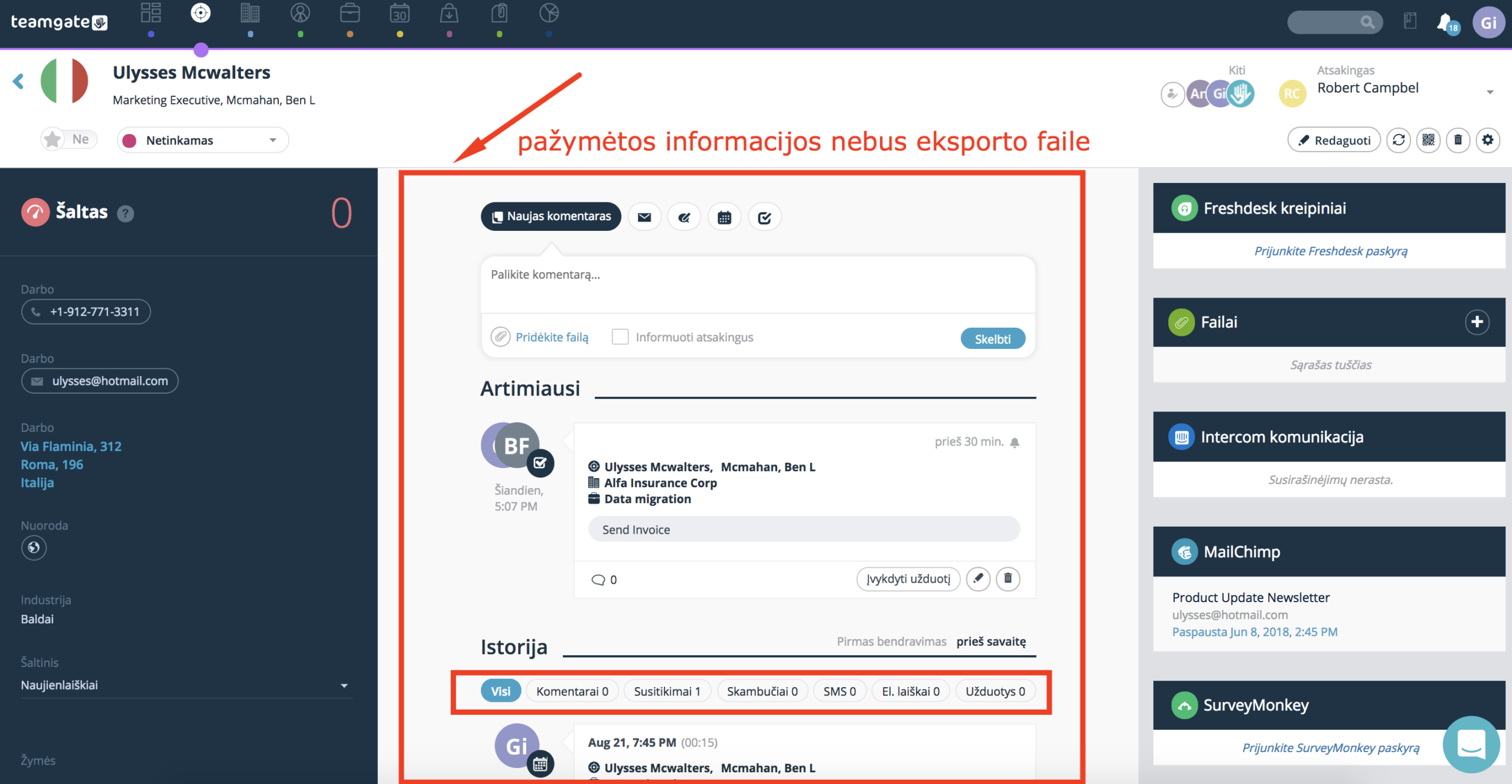Open the calendar 30 icon in navigation
This screenshot has width=1512, height=784.
(x=400, y=13)
